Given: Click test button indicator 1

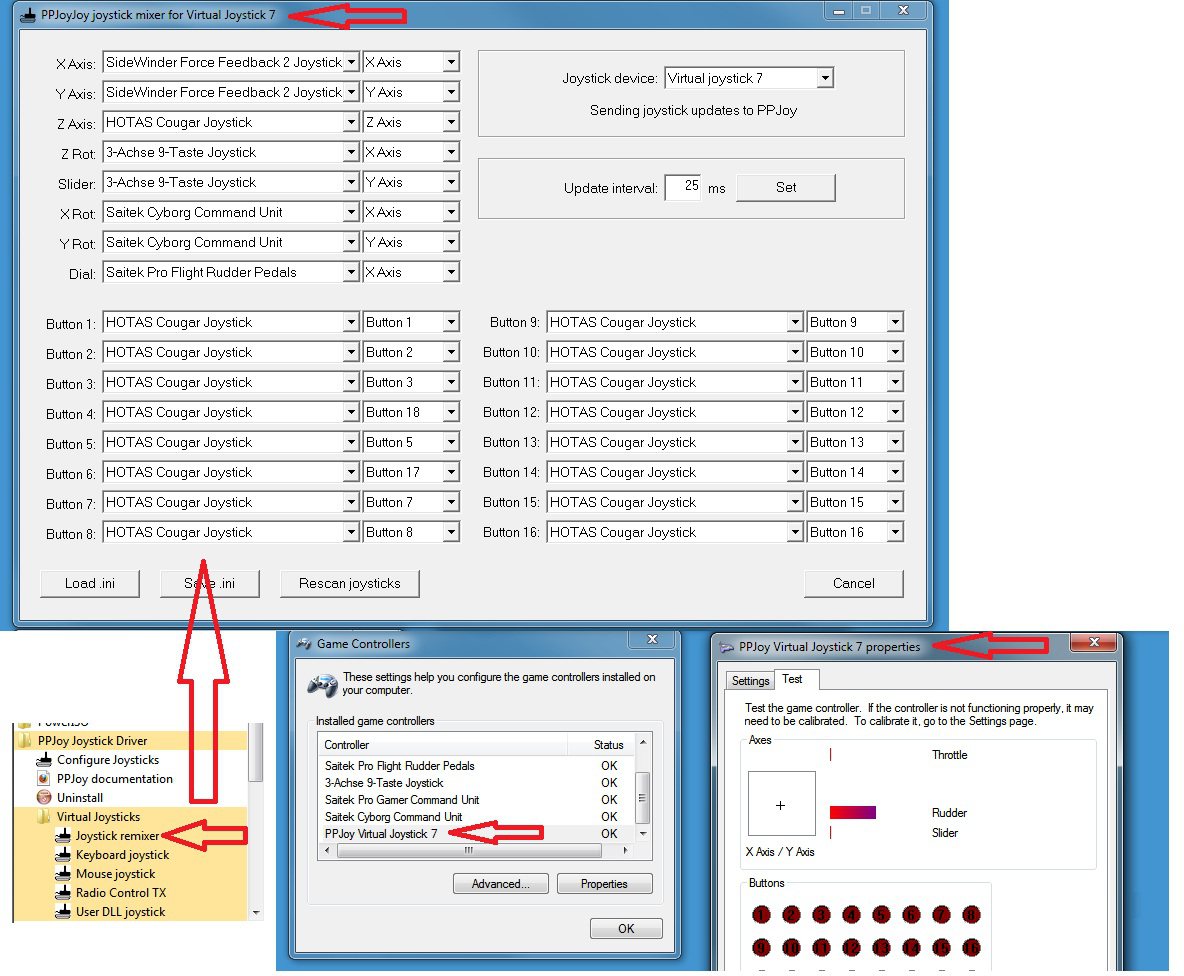Looking at the screenshot, I should click(x=761, y=915).
